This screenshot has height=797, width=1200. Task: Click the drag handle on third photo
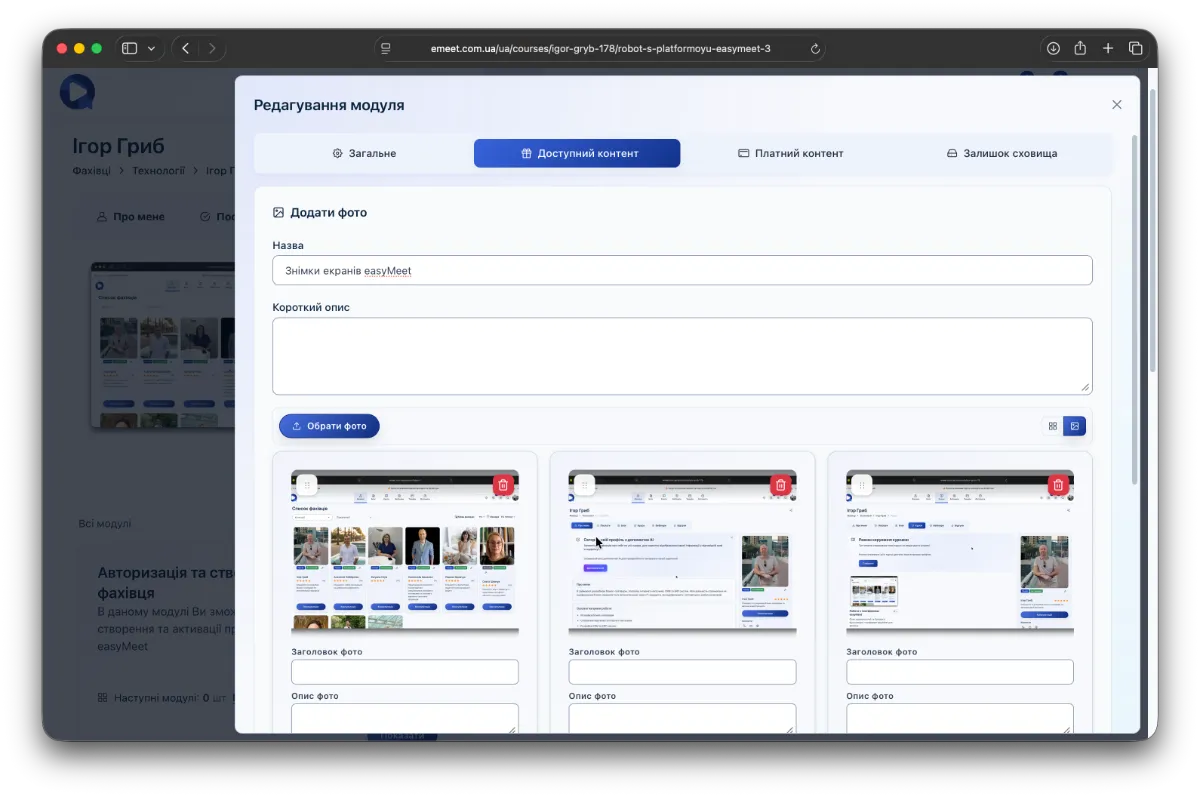click(x=862, y=485)
